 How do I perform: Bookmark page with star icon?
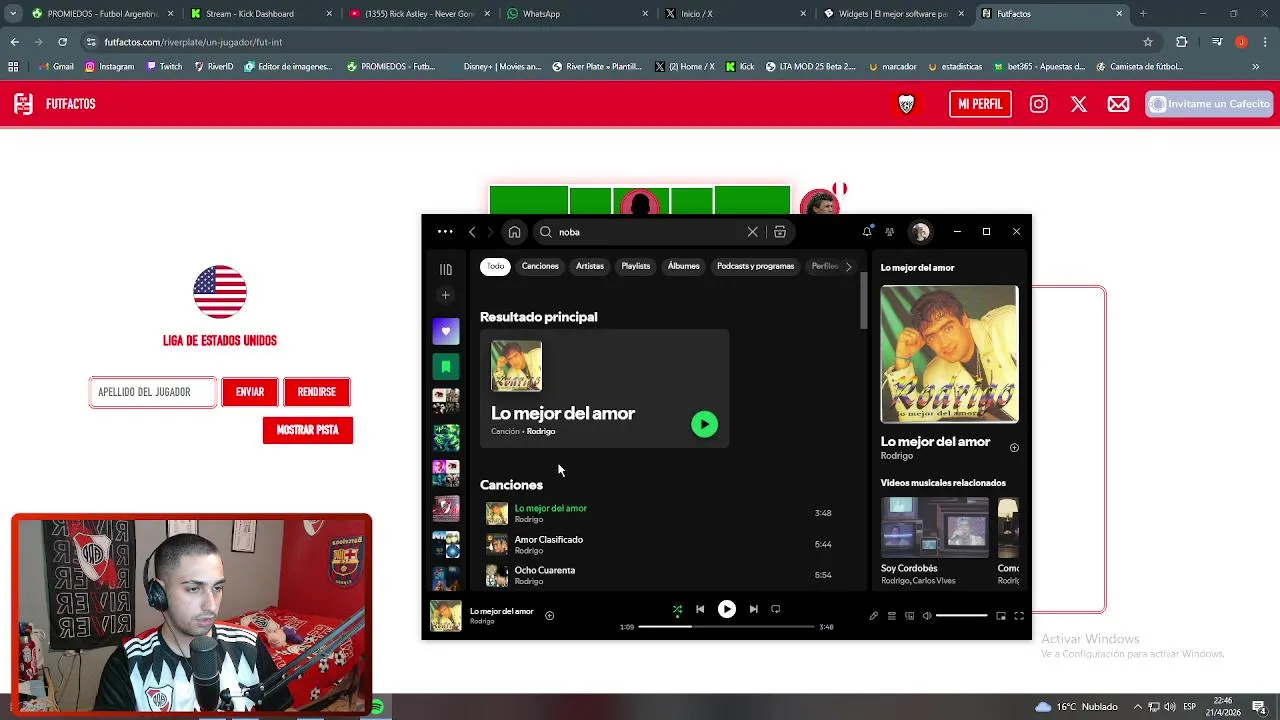pos(1148,42)
